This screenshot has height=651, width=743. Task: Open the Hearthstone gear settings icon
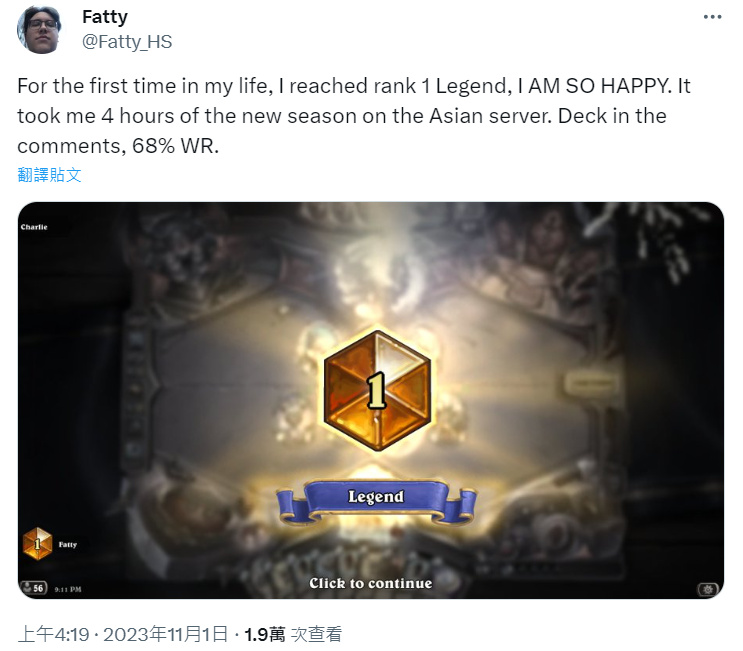point(707,589)
